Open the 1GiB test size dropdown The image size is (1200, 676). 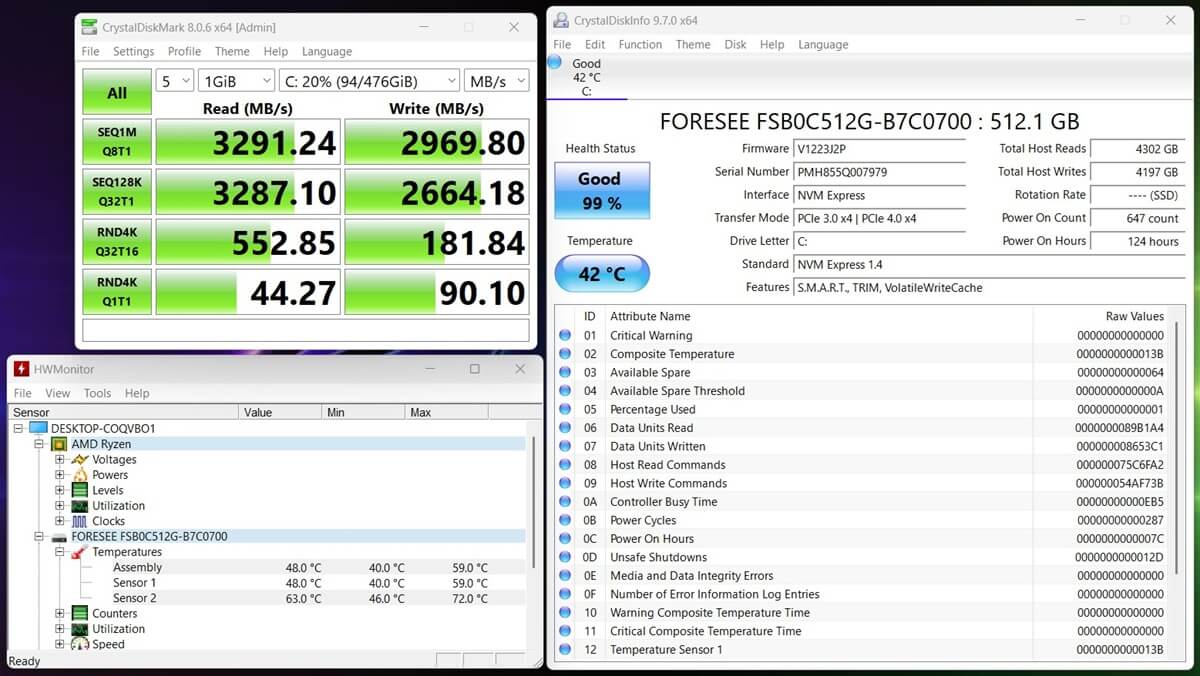pyautogui.click(x=236, y=81)
